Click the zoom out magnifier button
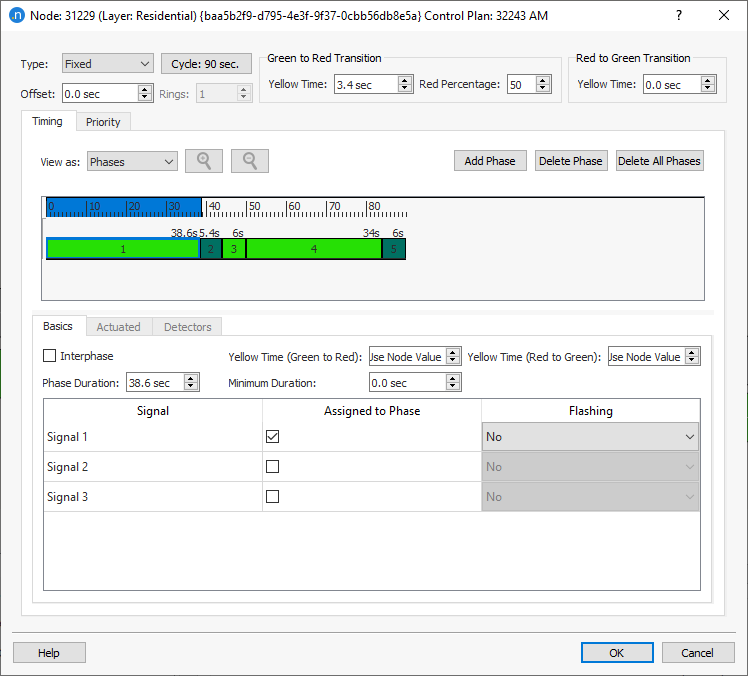748x676 pixels. [250, 161]
